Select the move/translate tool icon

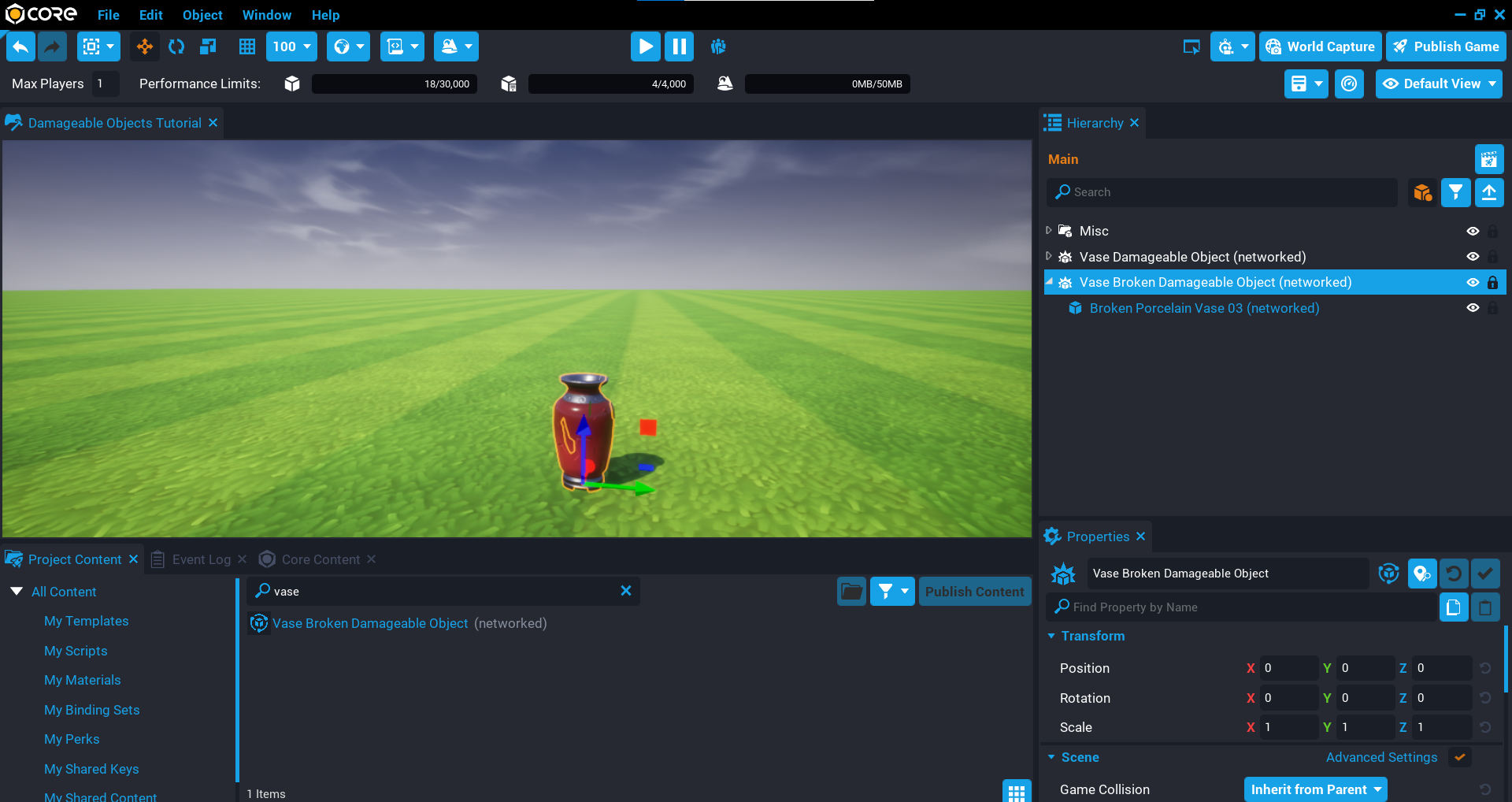(145, 46)
